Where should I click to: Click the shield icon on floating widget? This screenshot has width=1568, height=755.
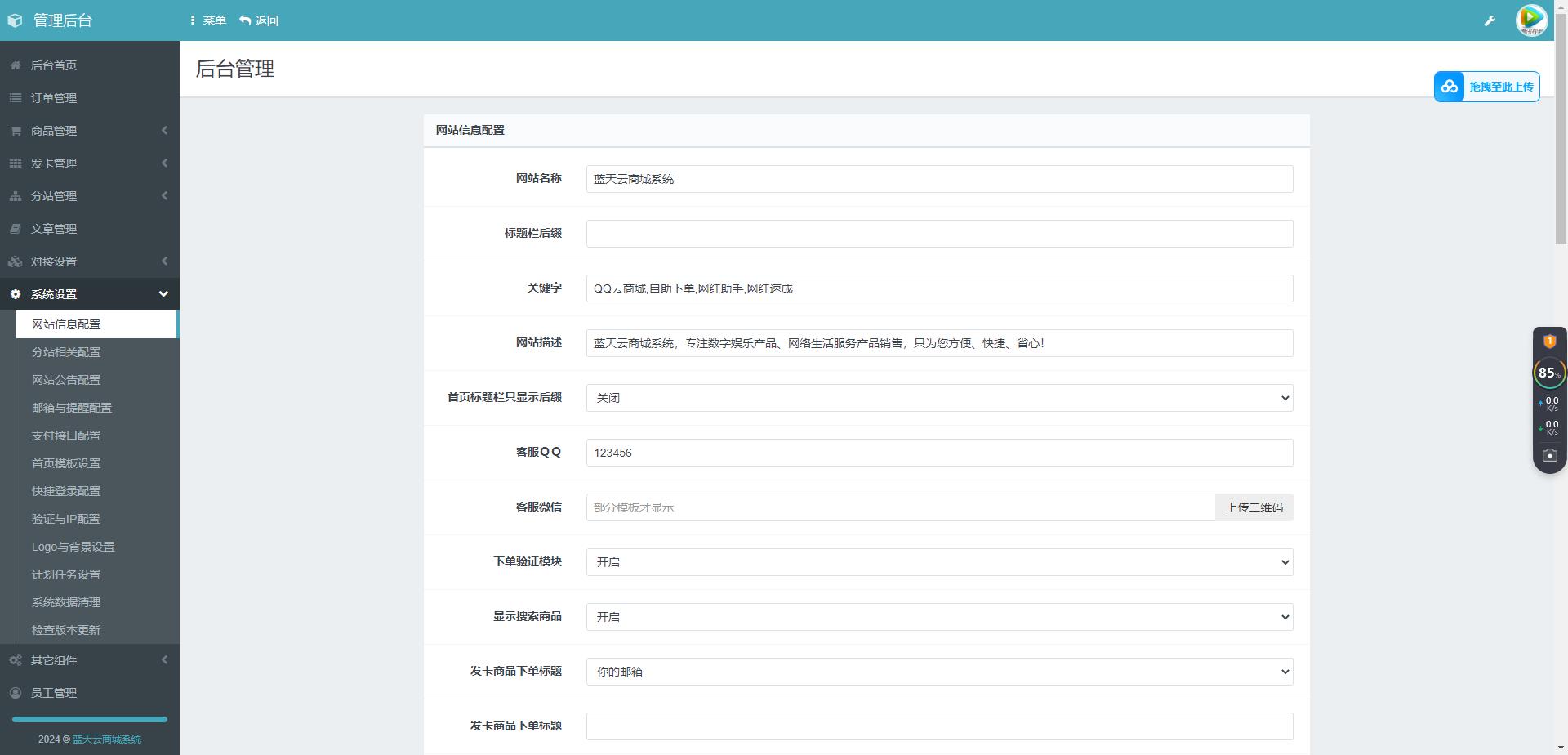1549,342
